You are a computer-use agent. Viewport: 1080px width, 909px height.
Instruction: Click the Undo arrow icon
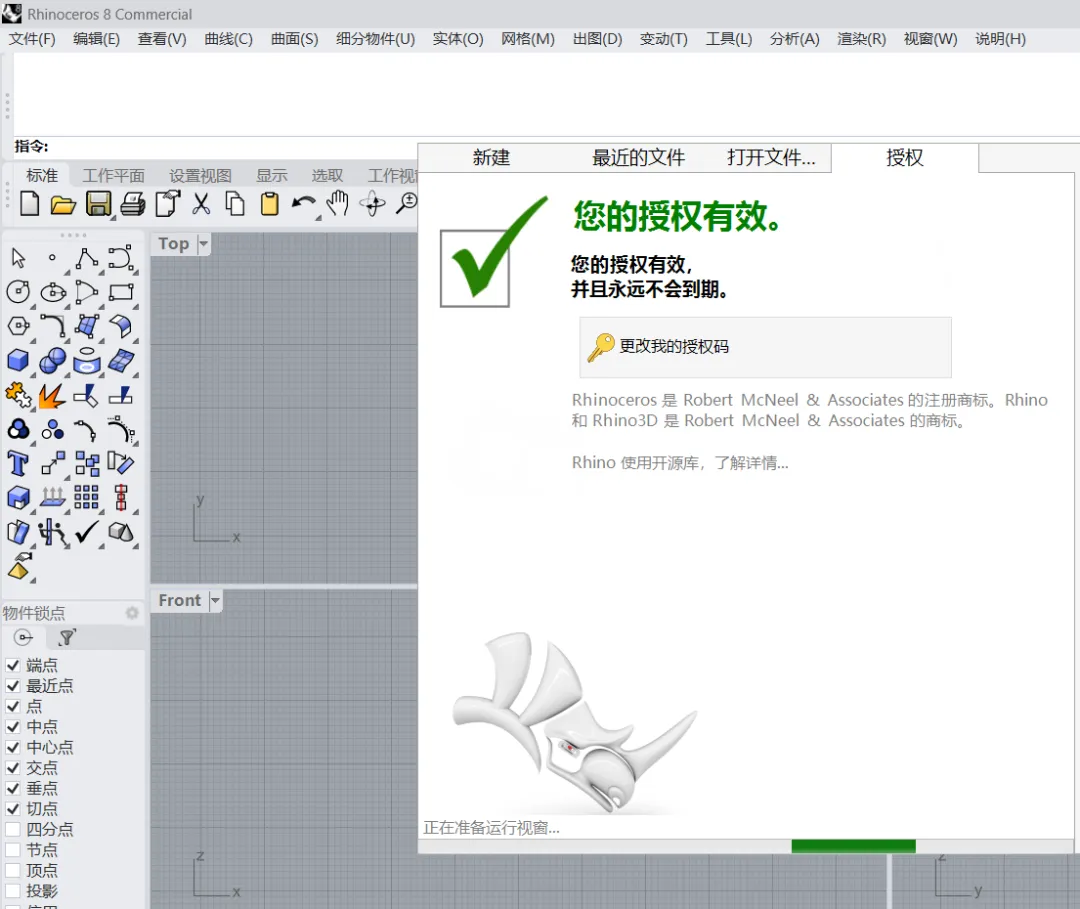click(303, 205)
